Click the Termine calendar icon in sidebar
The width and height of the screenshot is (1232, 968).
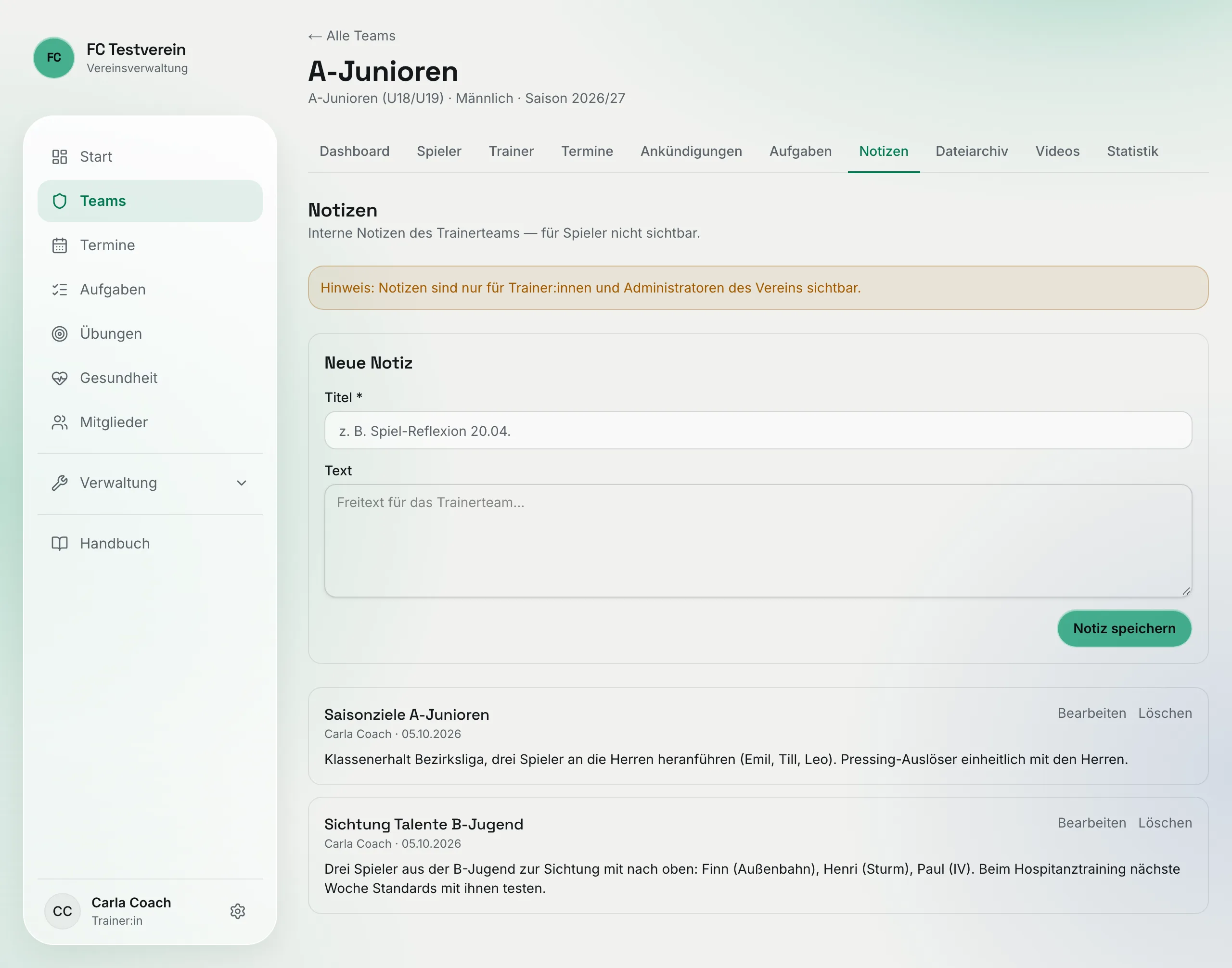click(60, 245)
